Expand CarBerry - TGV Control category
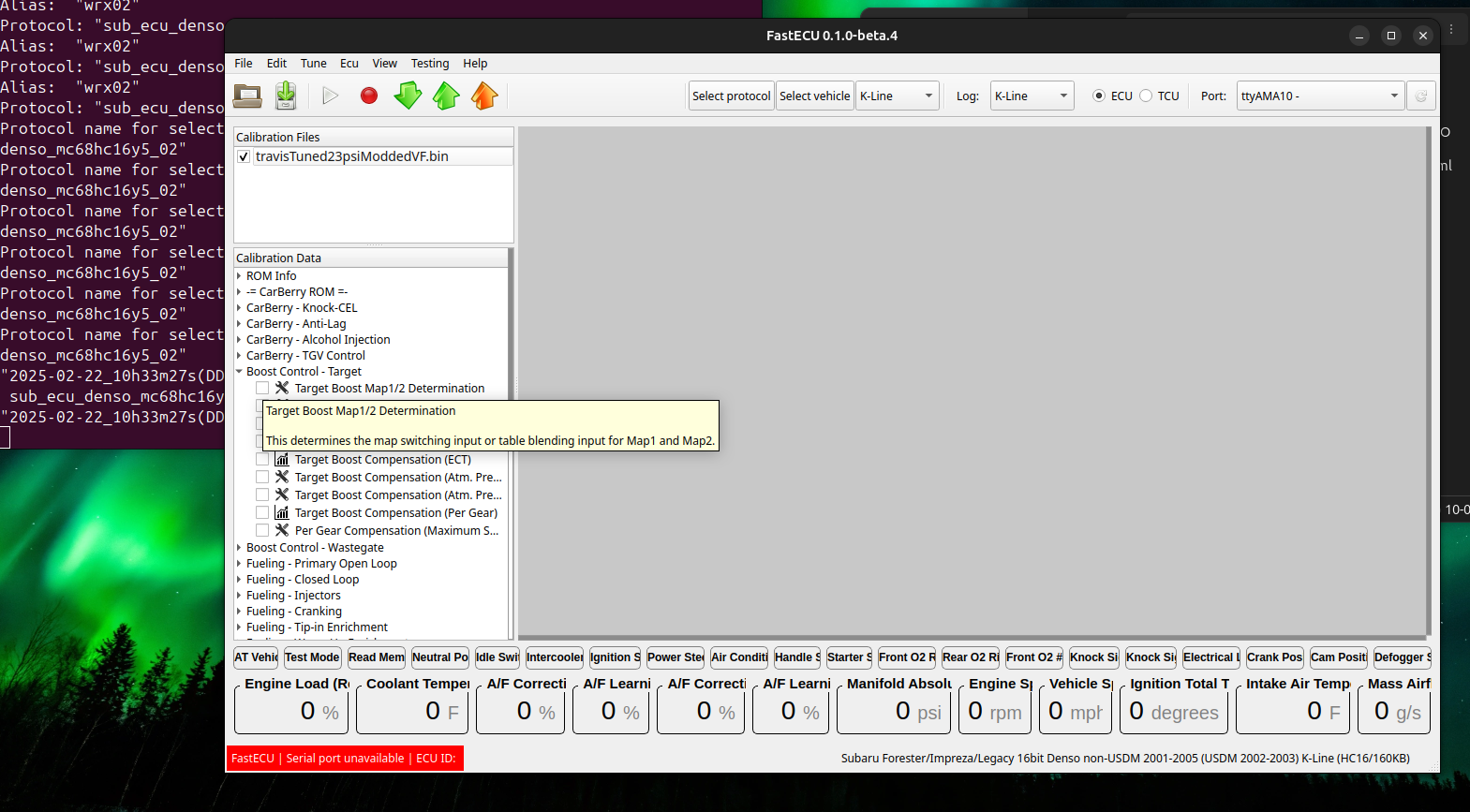This screenshot has height=812, width=1470. click(239, 356)
